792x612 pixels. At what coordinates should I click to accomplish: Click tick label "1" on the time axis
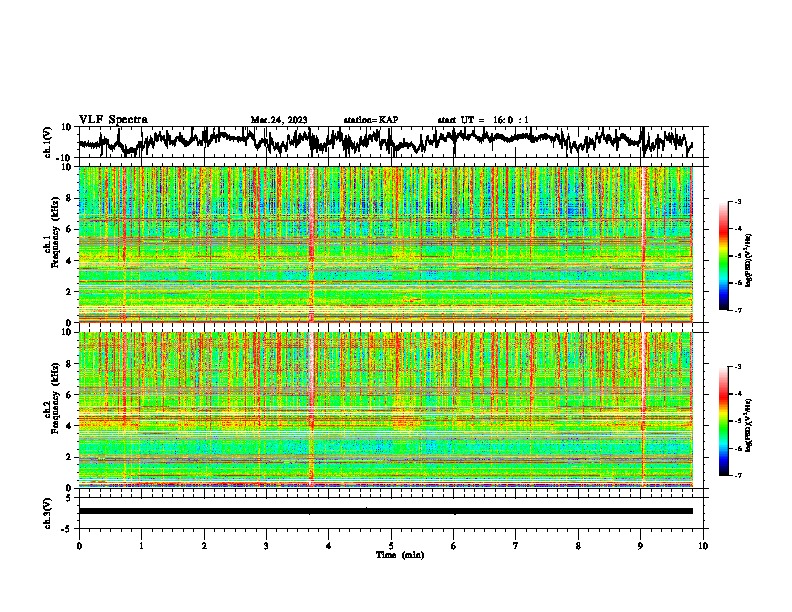pyautogui.click(x=141, y=546)
